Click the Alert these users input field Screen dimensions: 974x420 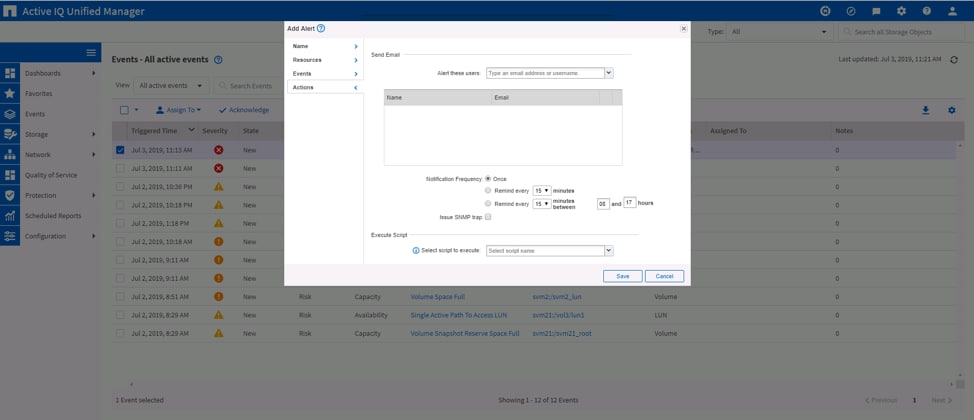pos(545,73)
